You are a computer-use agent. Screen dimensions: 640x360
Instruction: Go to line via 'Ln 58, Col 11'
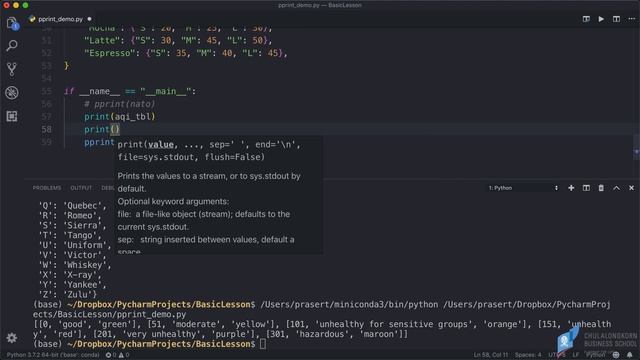pyautogui.click(x=491, y=355)
